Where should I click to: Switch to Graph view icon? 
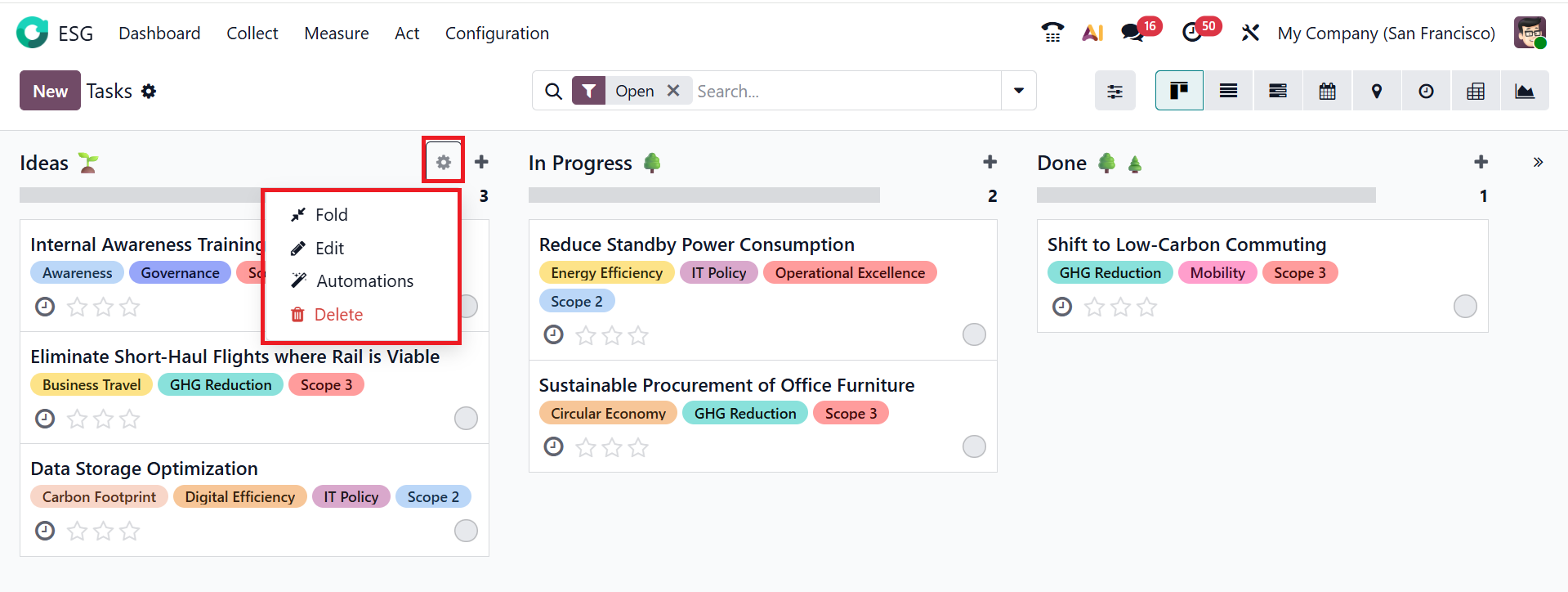pyautogui.click(x=1524, y=91)
